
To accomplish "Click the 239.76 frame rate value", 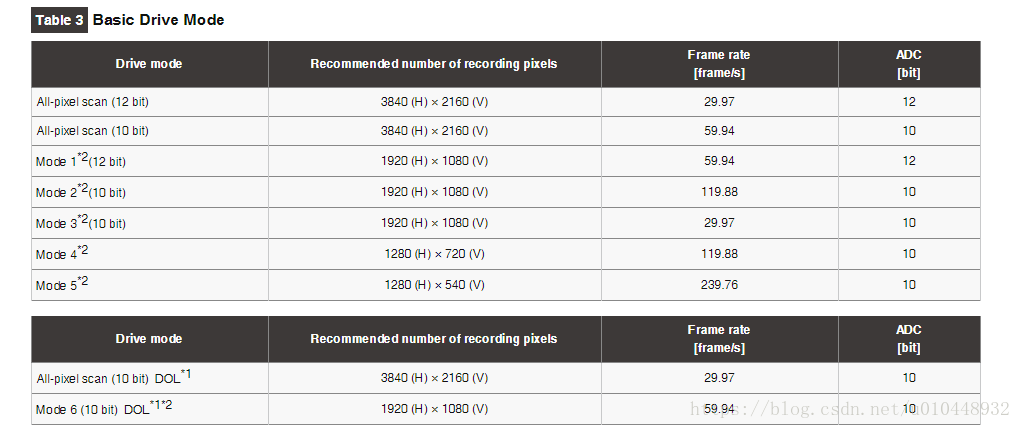I will [x=719, y=284].
